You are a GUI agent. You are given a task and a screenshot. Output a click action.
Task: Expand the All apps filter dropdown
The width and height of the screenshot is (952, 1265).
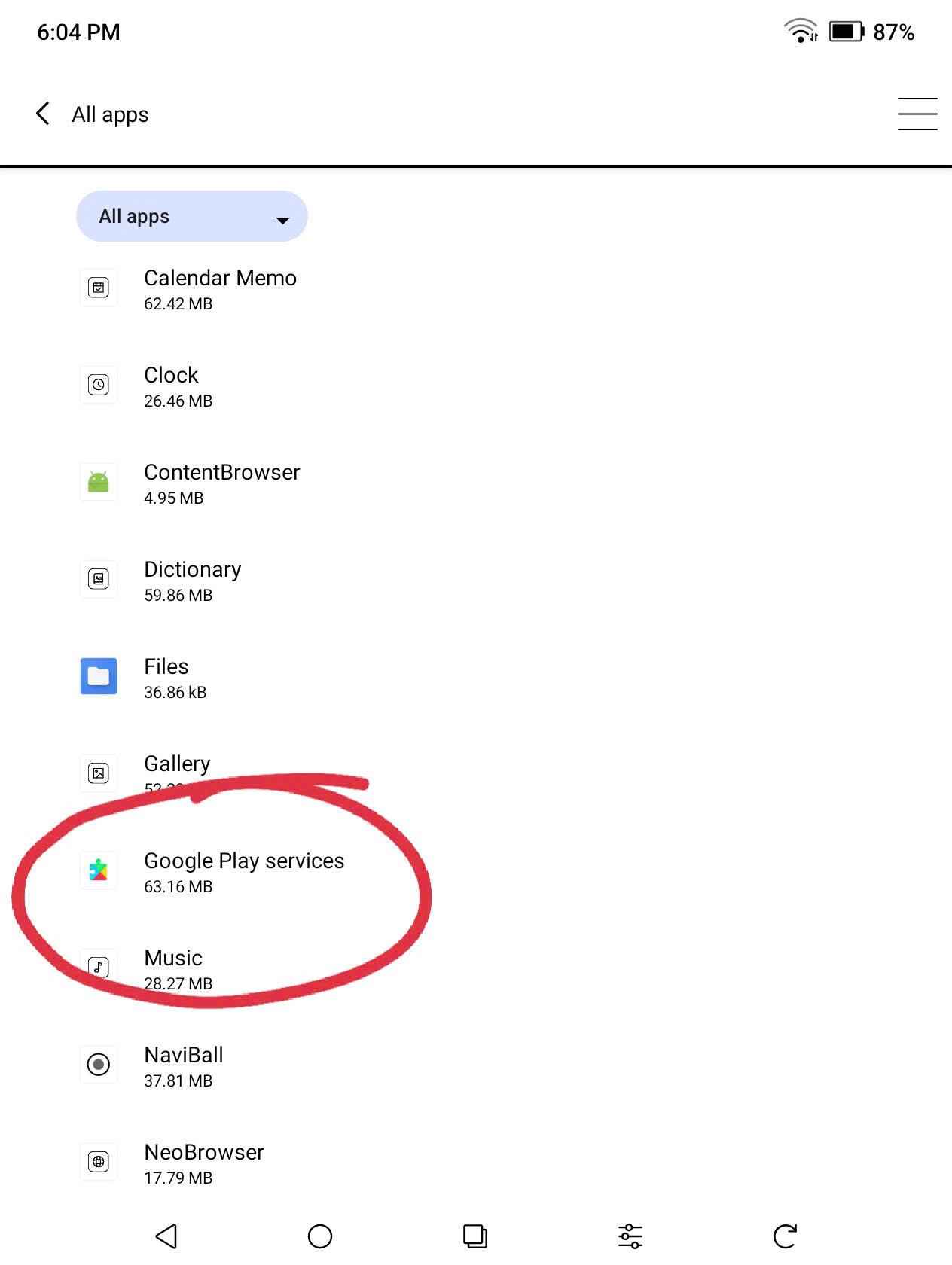click(192, 216)
